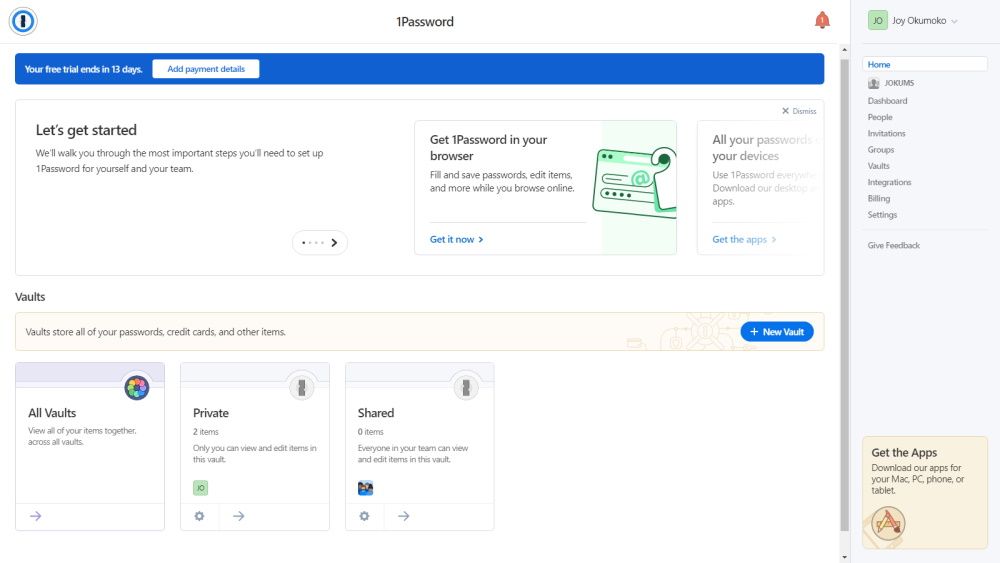The width and height of the screenshot is (1000, 563).
Task: Click the carousel page dots indicator
Action: [x=312, y=242]
